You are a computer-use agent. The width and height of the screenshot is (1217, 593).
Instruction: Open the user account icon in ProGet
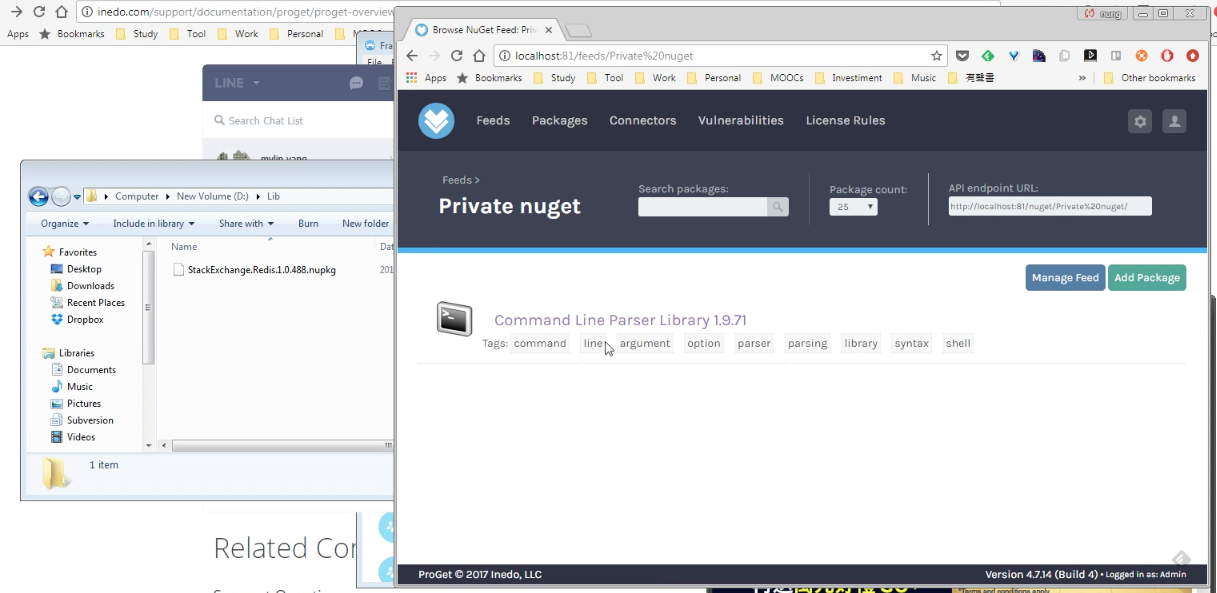1174,121
